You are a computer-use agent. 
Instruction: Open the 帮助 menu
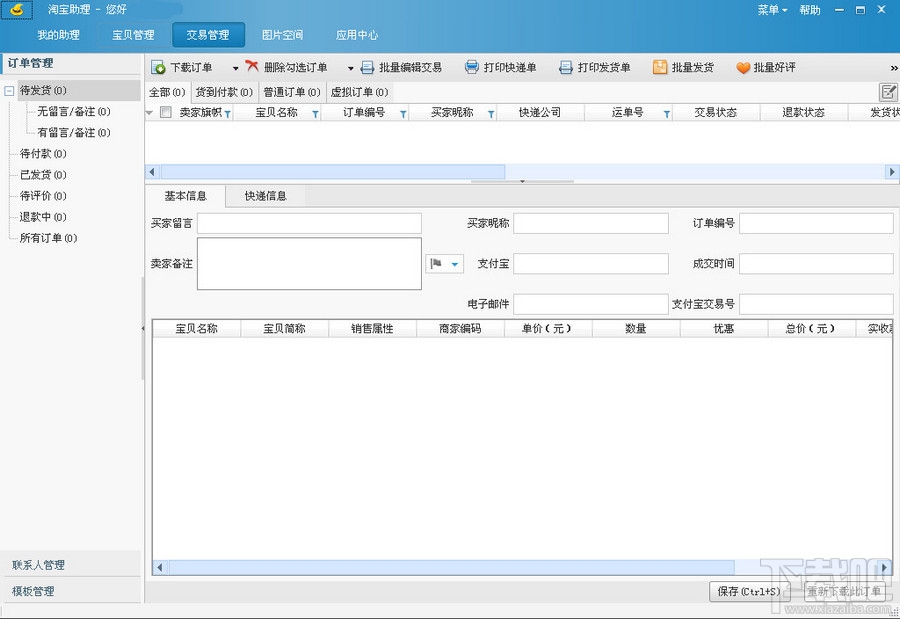[x=810, y=10]
